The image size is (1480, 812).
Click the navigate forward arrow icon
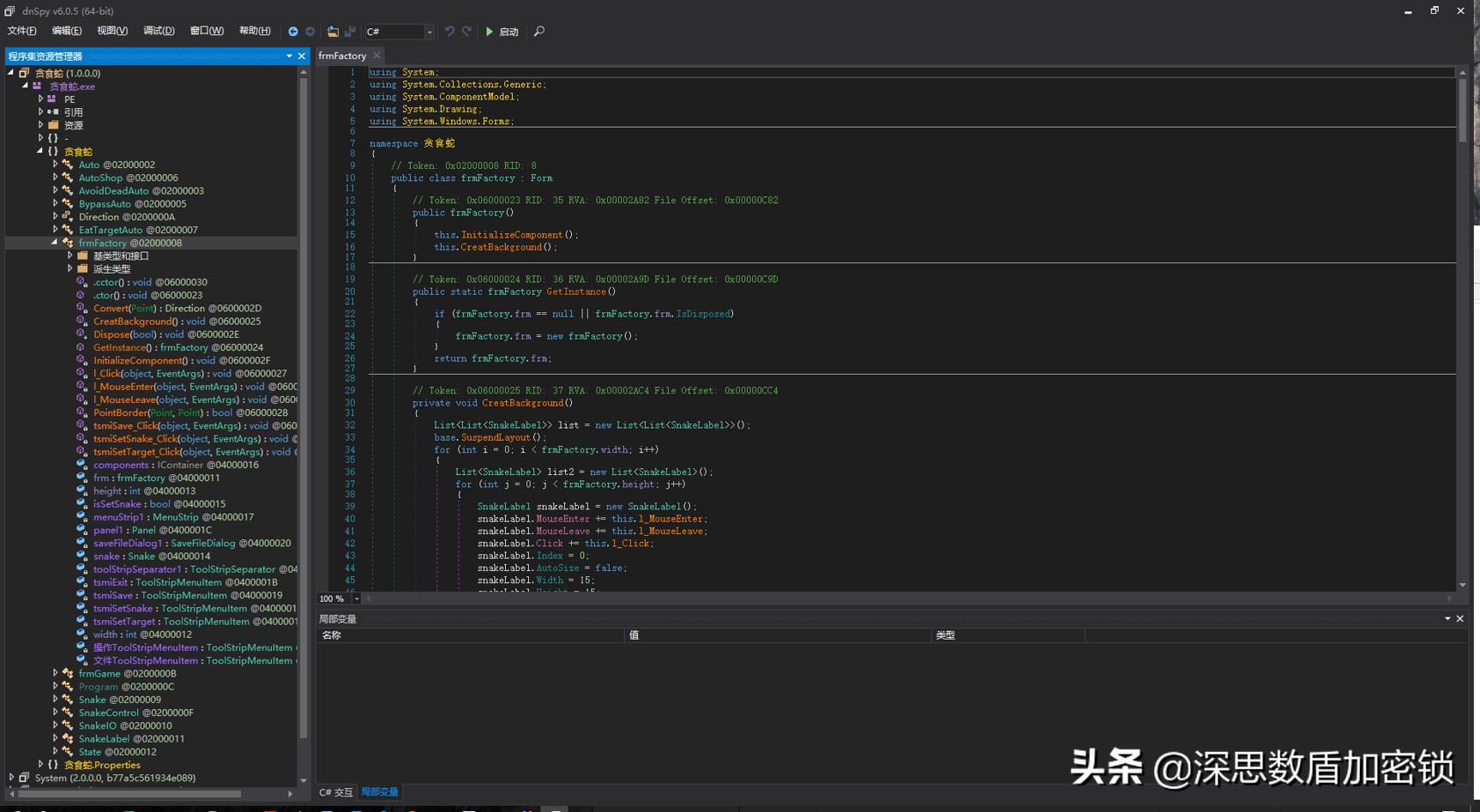[x=310, y=32]
